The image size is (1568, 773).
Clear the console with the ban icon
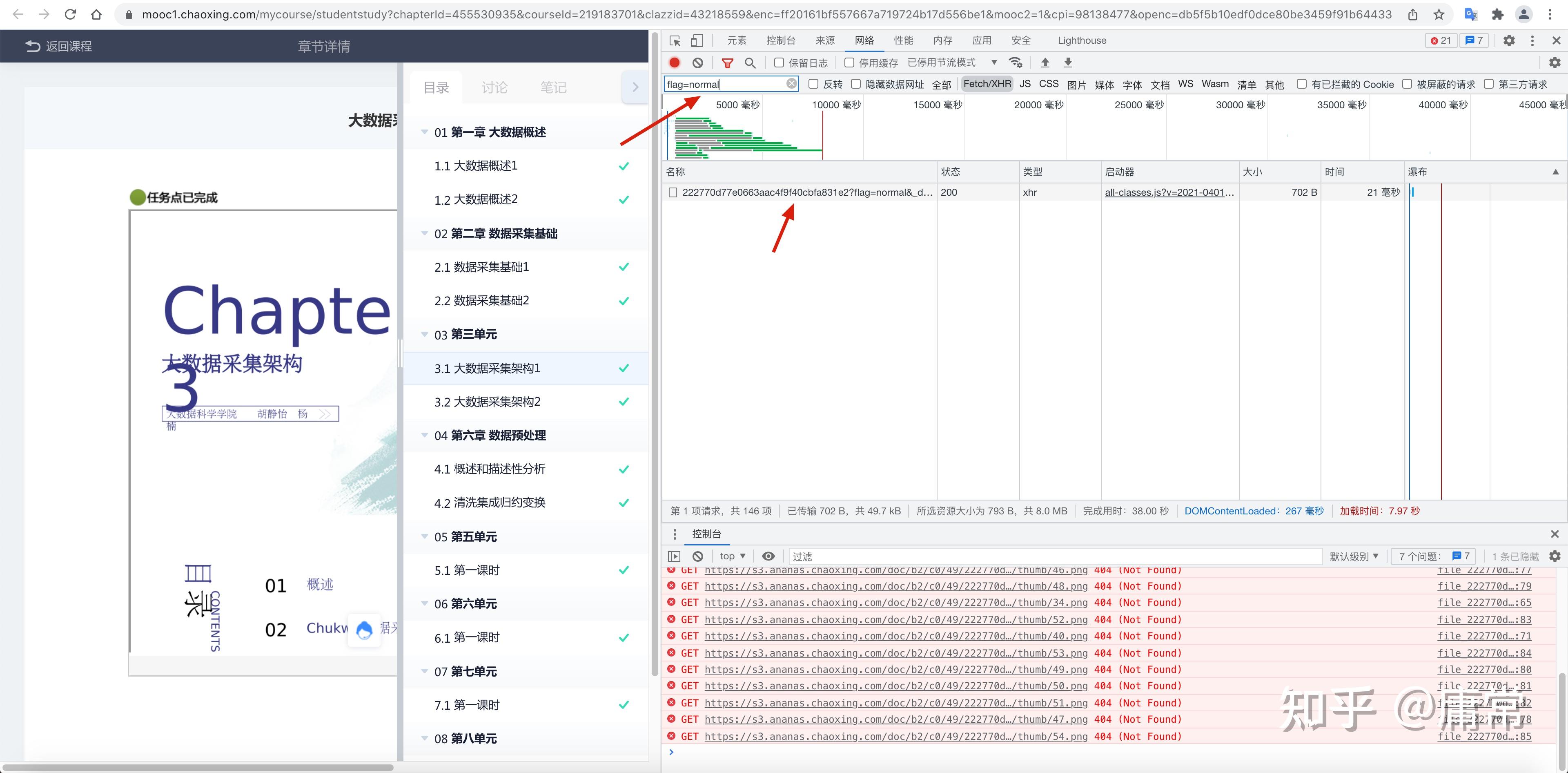point(698,556)
